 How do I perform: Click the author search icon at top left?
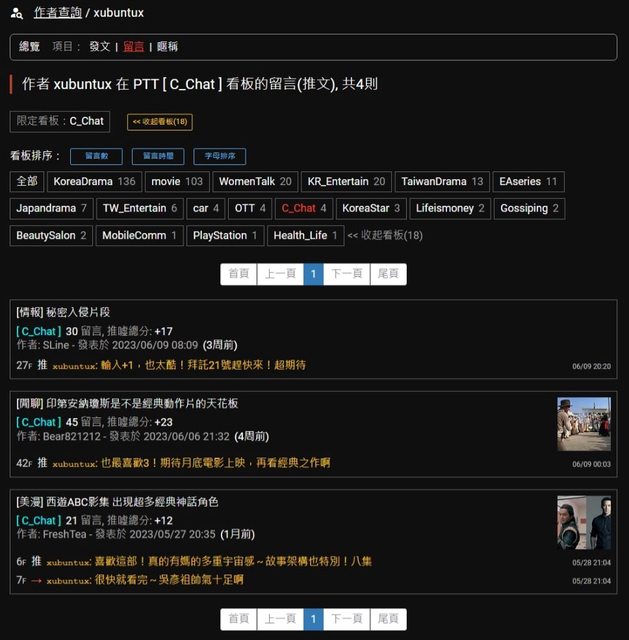pyautogui.click(x=16, y=13)
